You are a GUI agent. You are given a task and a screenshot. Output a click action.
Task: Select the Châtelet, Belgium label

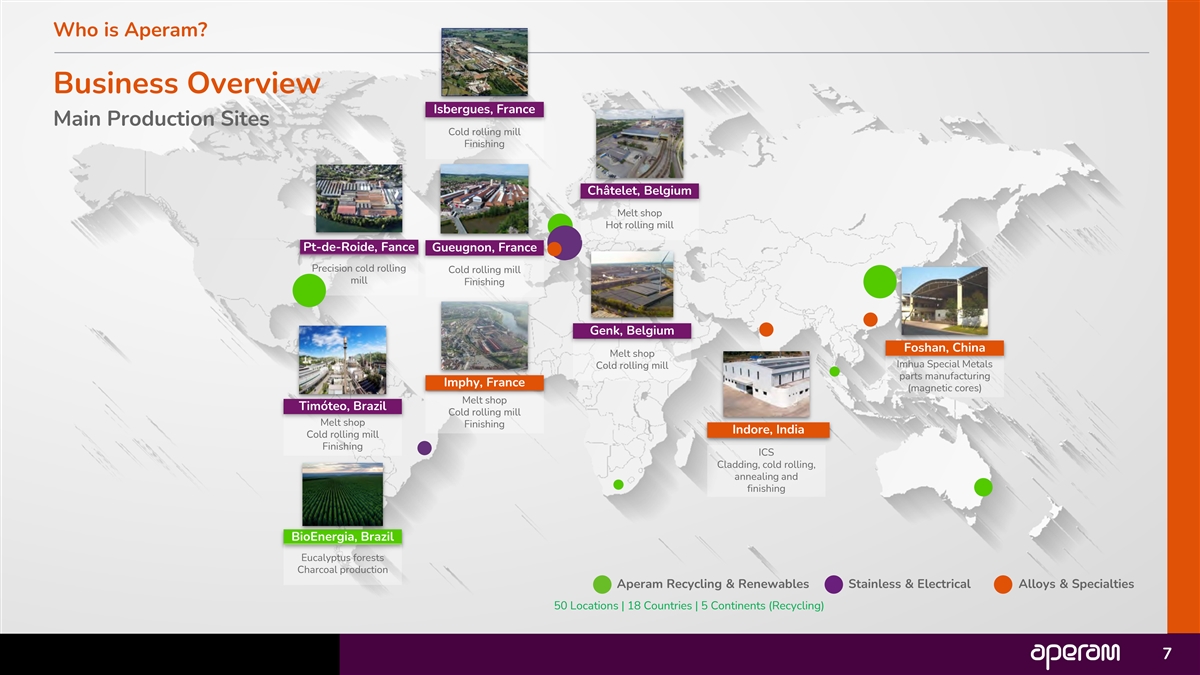[639, 191]
